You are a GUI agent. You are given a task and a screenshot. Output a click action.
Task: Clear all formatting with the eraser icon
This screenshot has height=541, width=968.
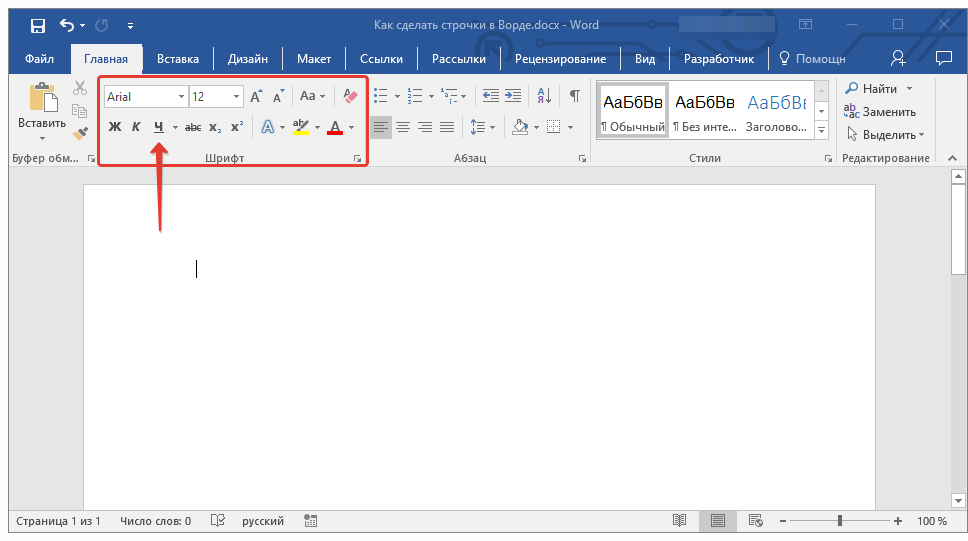[x=350, y=96]
